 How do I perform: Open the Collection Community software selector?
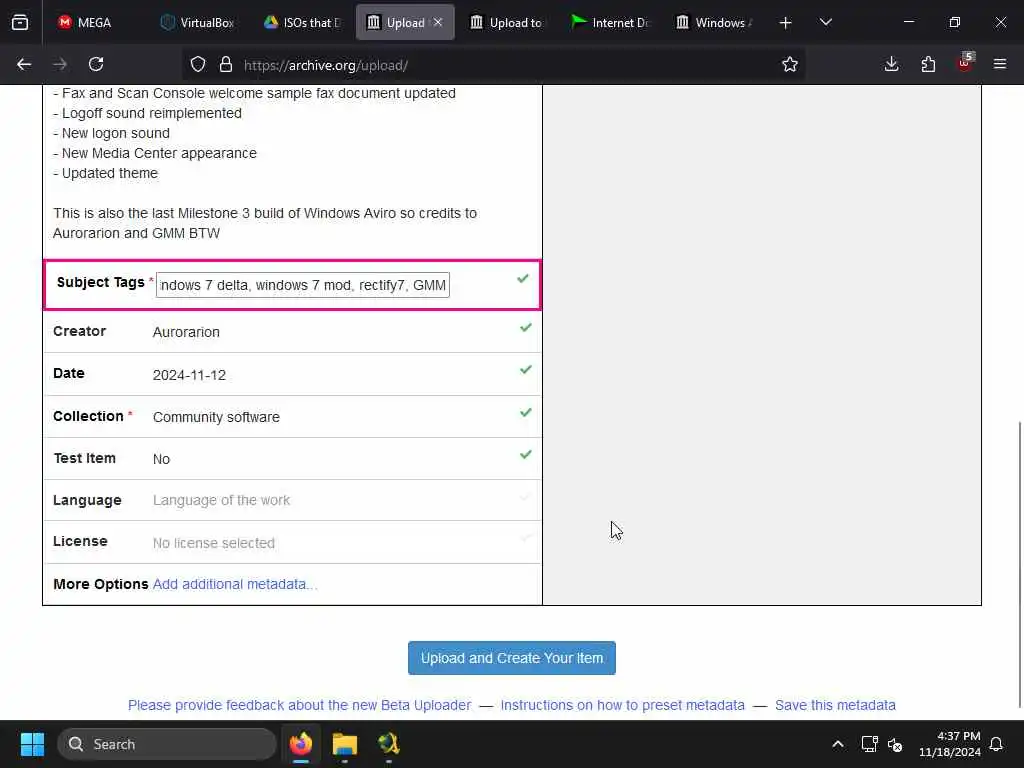[x=216, y=417]
